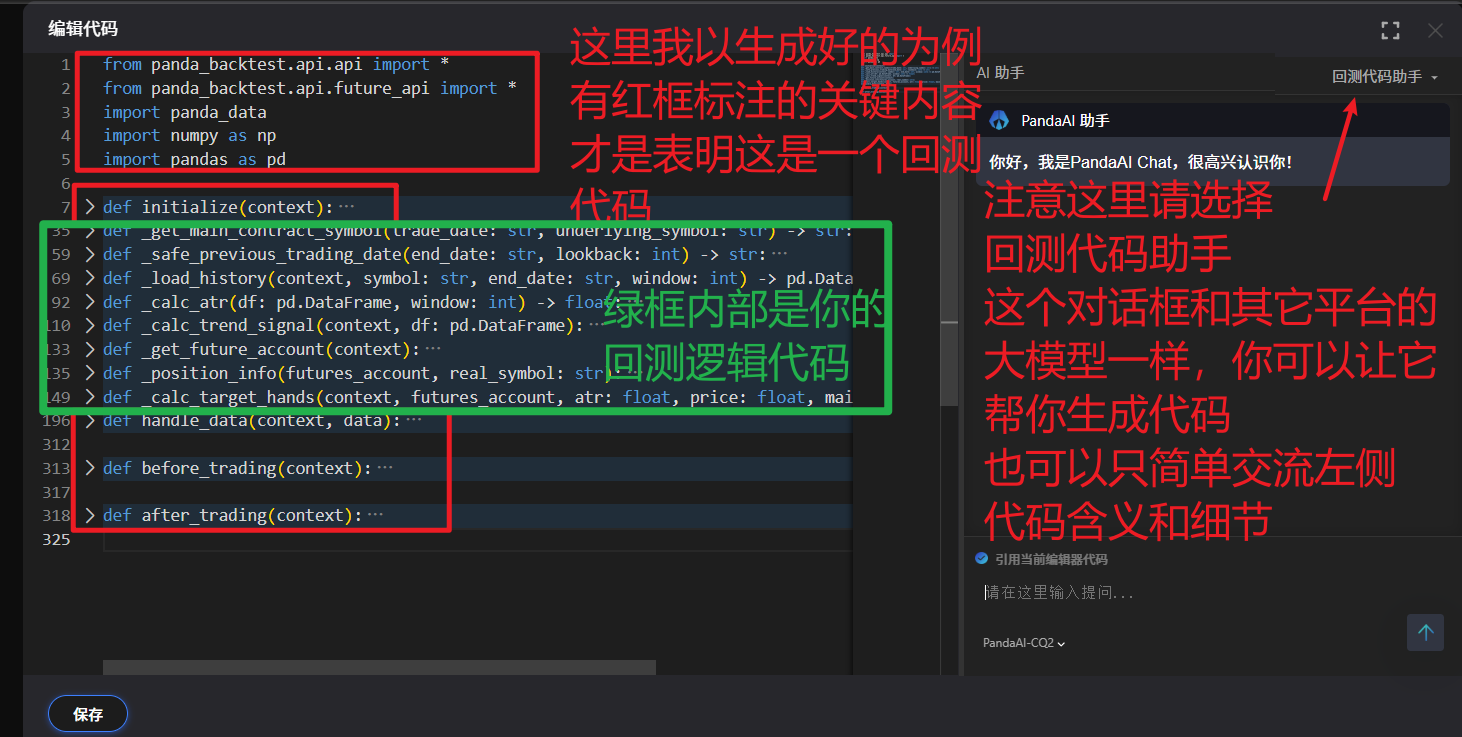The image size is (1462, 737).
Task: Click line number 317
Action: (x=57, y=492)
